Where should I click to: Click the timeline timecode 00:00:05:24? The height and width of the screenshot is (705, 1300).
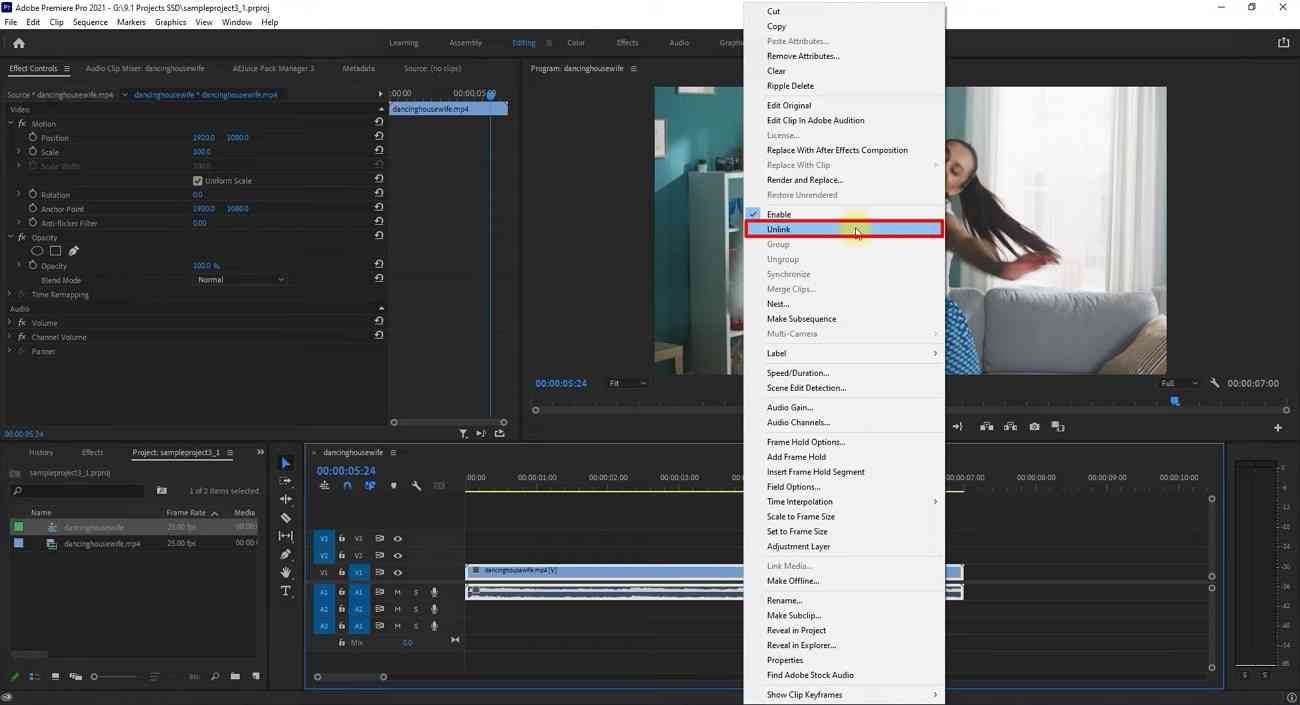pyautogui.click(x=346, y=471)
